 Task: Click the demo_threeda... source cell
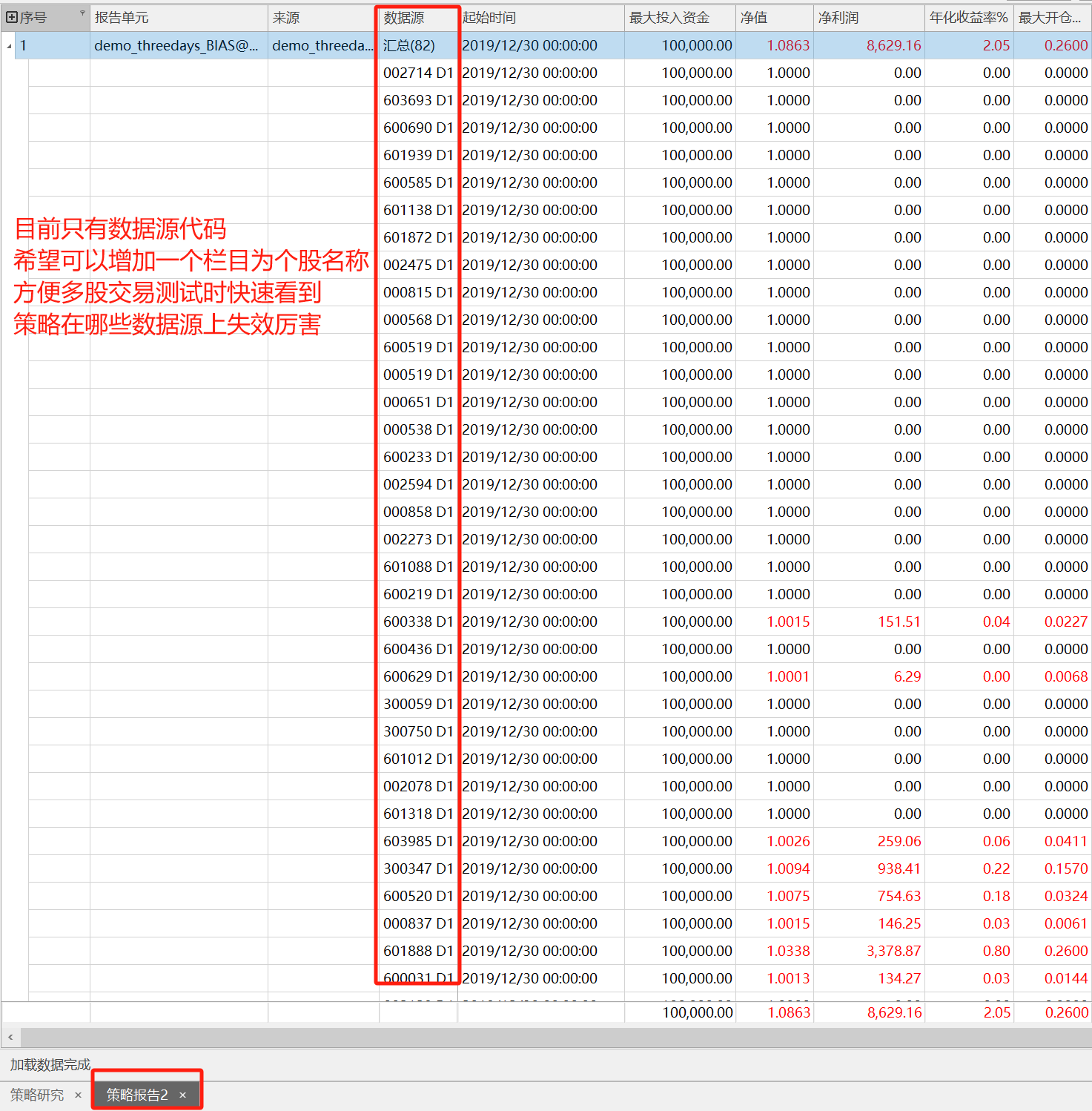(x=323, y=46)
